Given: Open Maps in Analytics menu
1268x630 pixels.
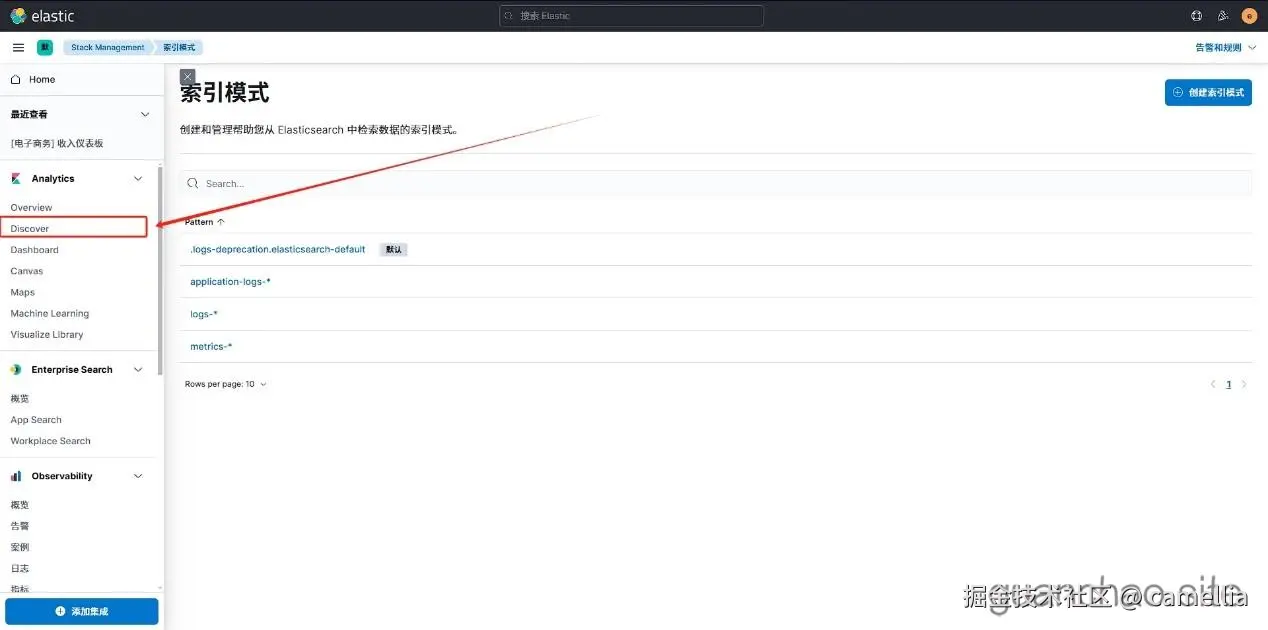Looking at the screenshot, I should pos(22,292).
